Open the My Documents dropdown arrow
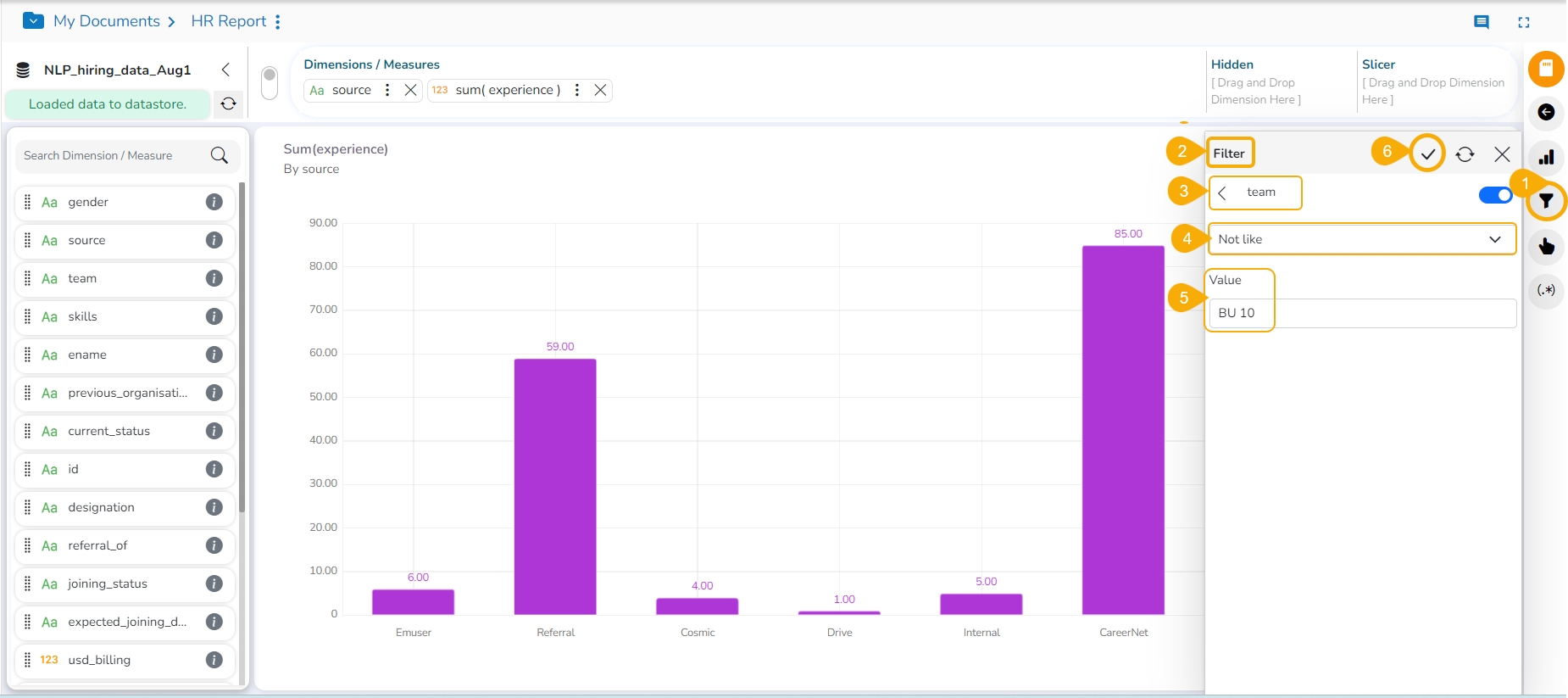This screenshot has height=698, width=1568. (x=33, y=21)
